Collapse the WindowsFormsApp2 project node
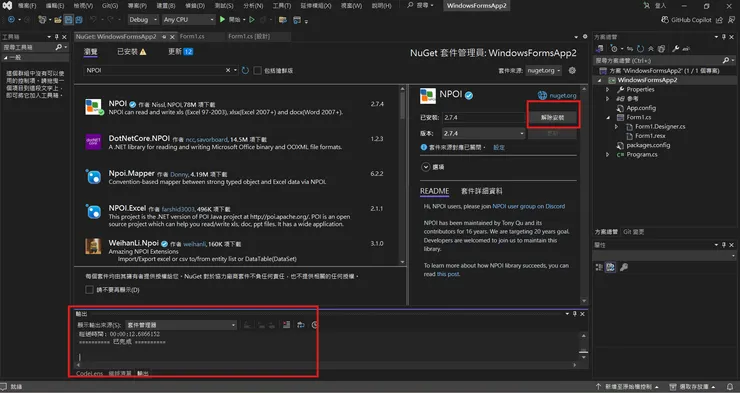The height and width of the screenshot is (393, 740). [600, 80]
